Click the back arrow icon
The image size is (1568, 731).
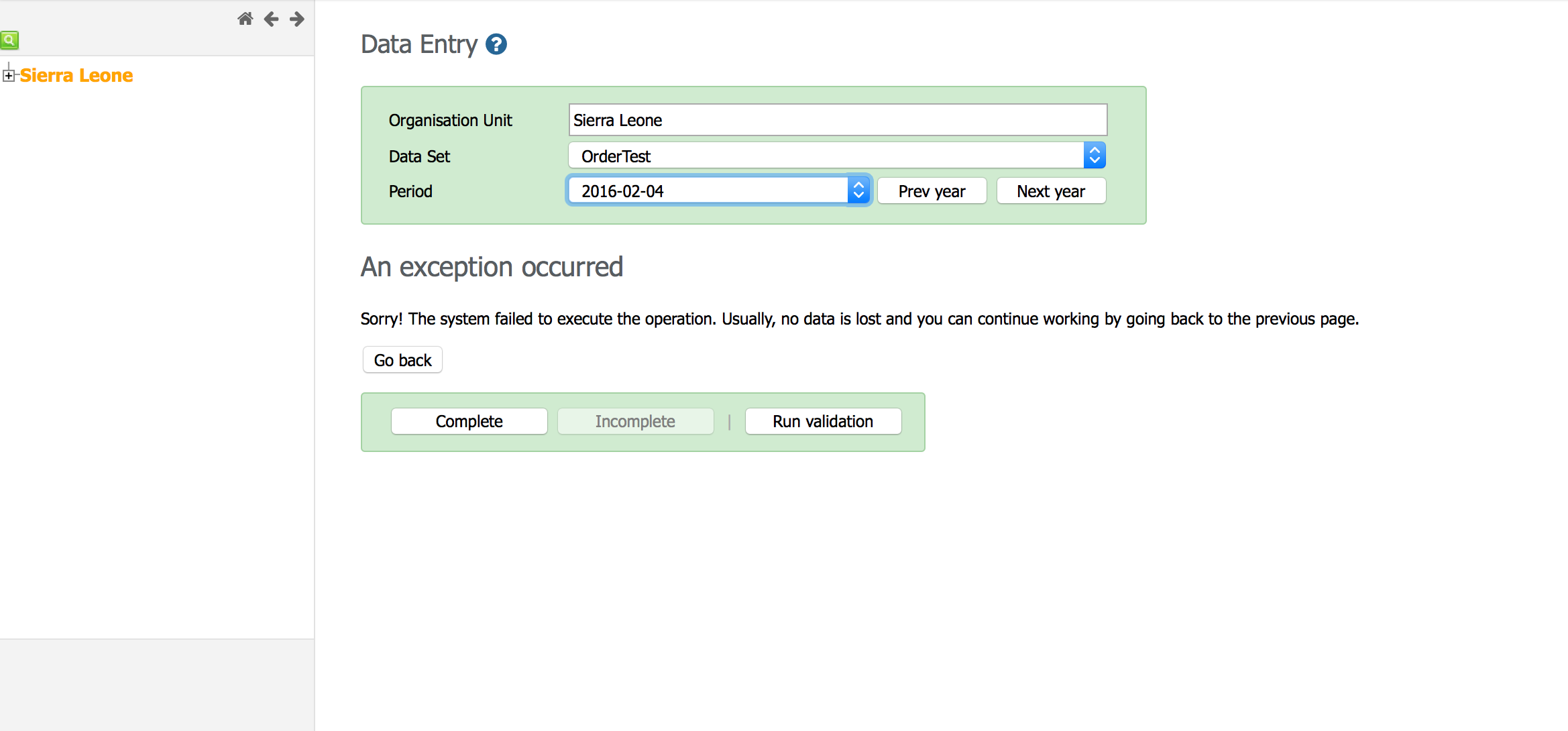point(271,19)
